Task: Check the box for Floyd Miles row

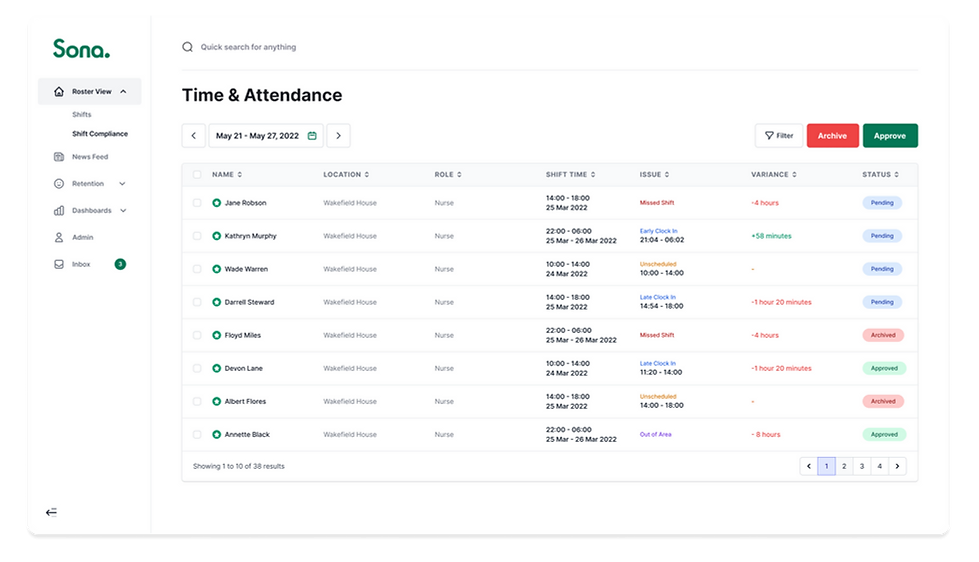Action: coord(197,335)
